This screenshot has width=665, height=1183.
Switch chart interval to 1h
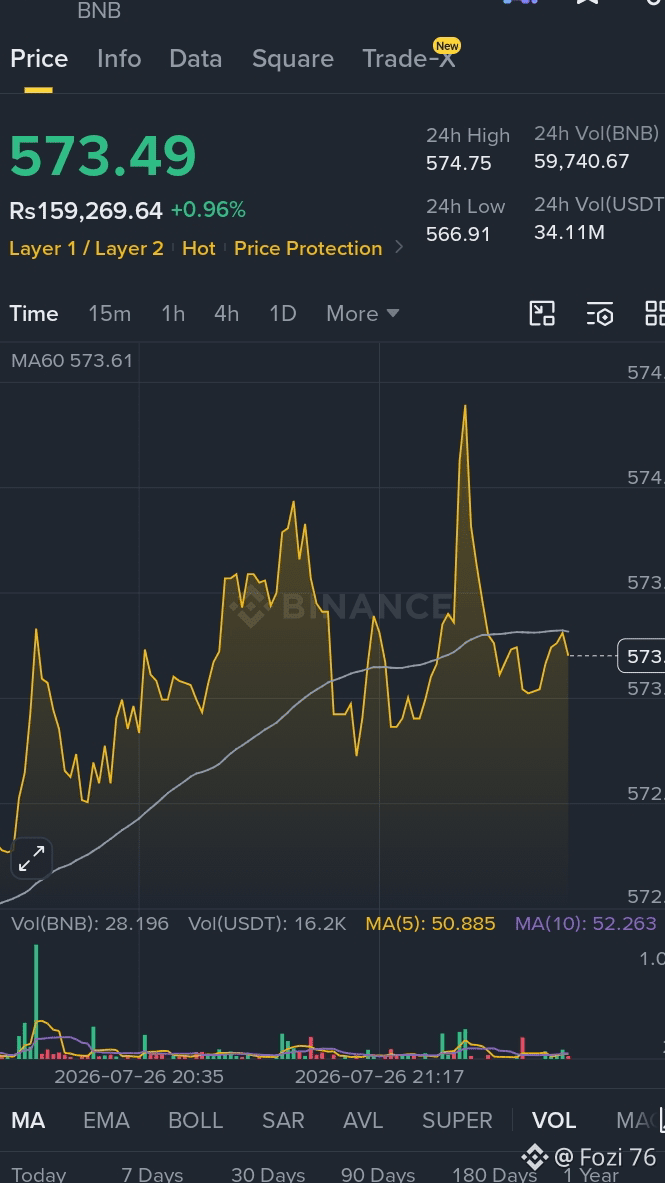[x=173, y=314]
